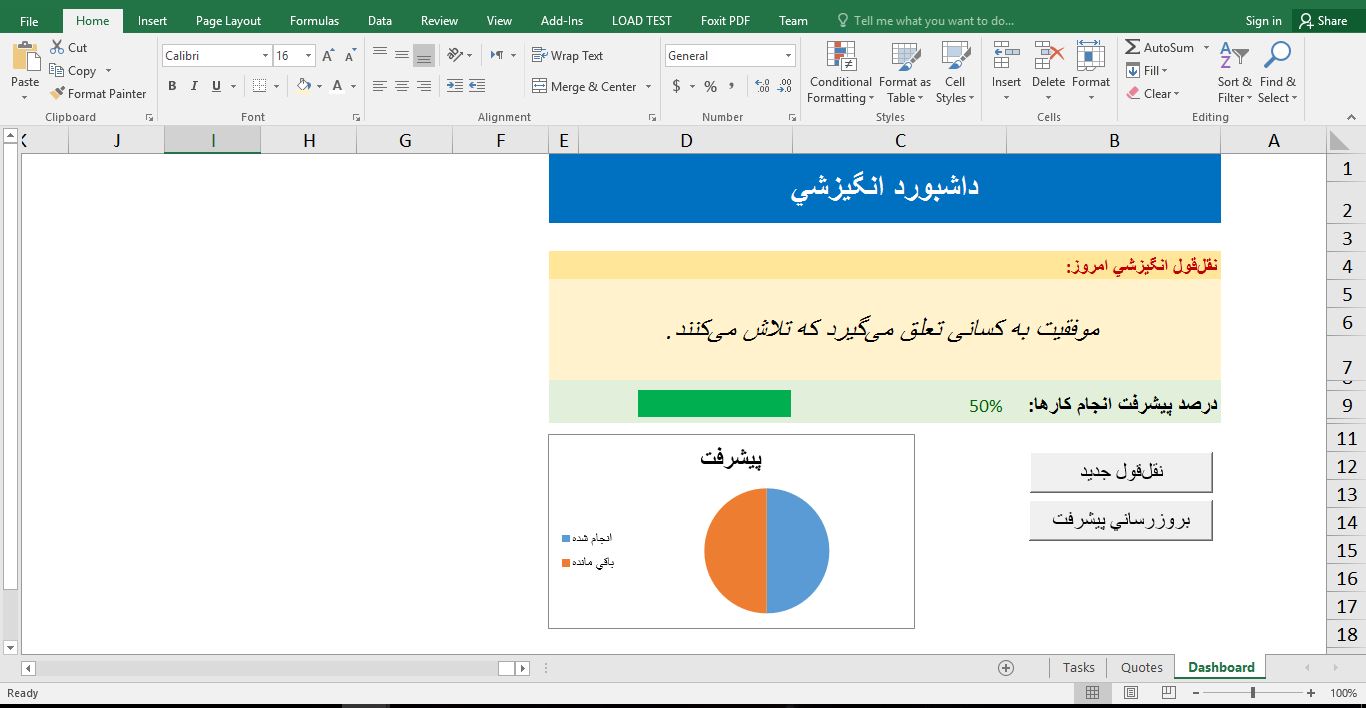Toggle Underline formatting
This screenshot has height=708, width=1366.
coord(216,86)
